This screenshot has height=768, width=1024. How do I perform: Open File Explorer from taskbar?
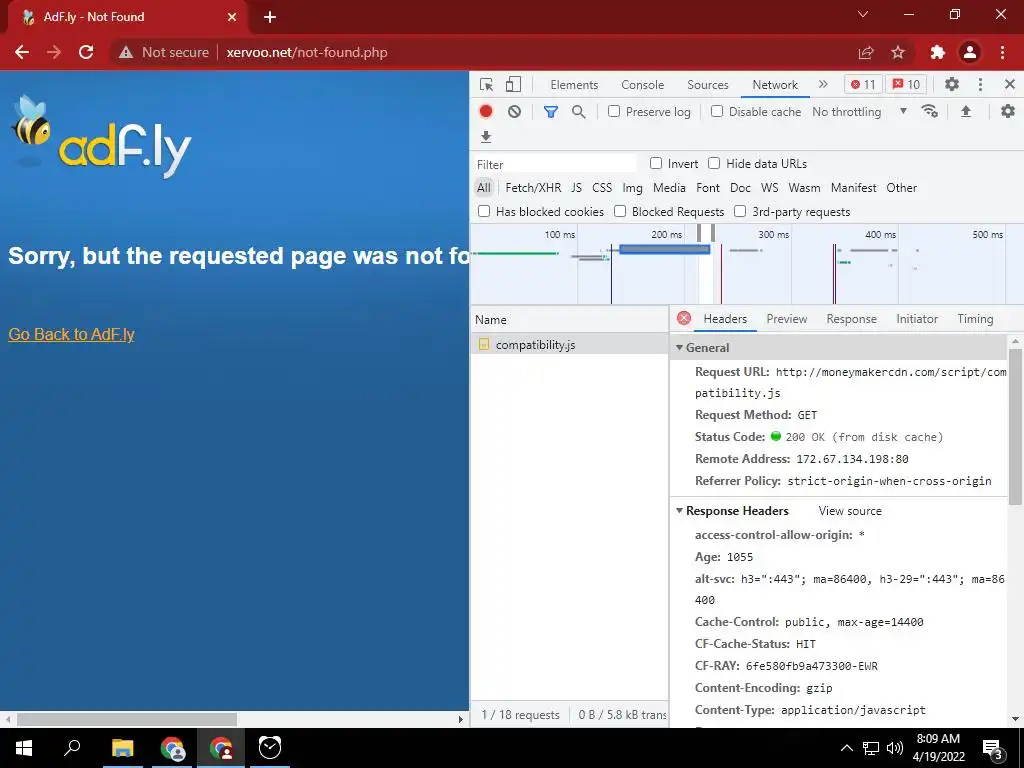tap(122, 748)
